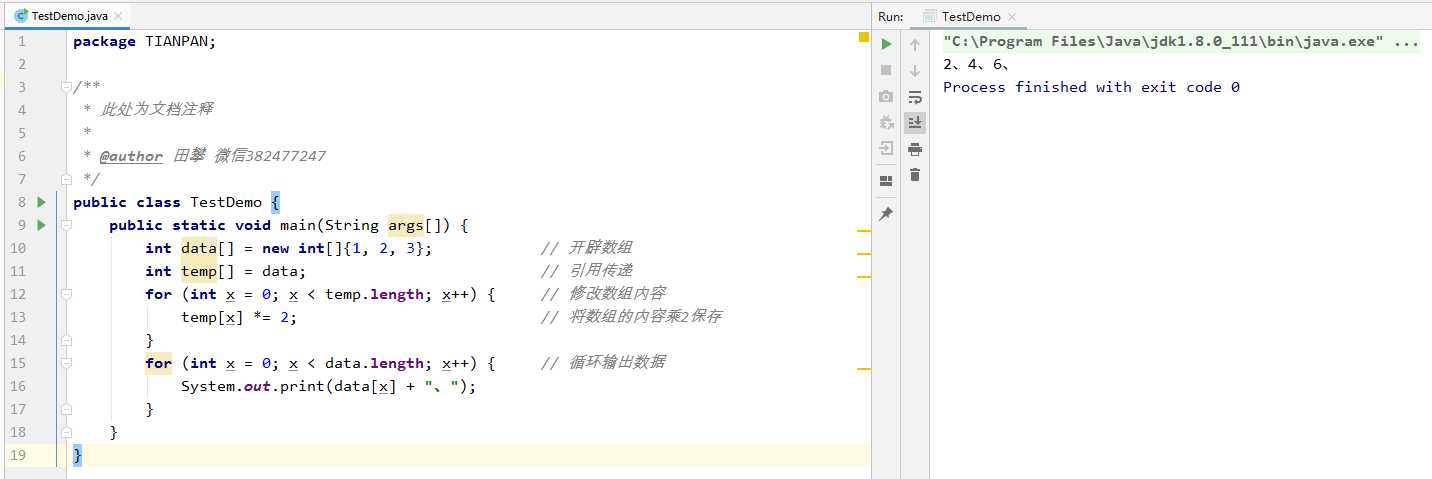
Task: Fold the main method at line 9
Action: pyautogui.click(x=65, y=225)
